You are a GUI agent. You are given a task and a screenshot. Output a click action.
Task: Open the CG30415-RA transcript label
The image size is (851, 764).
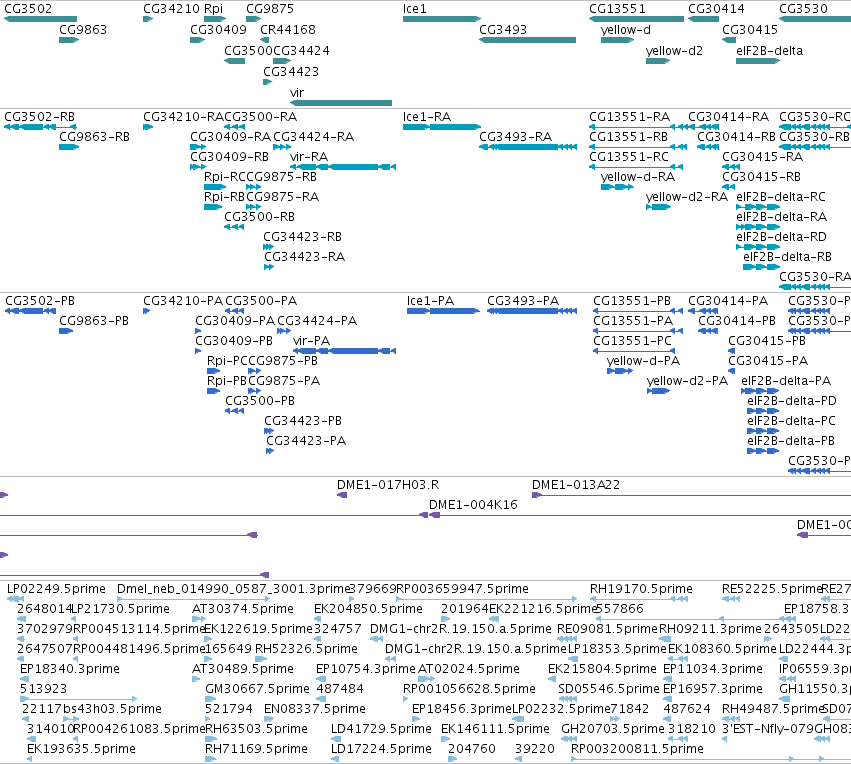762,157
